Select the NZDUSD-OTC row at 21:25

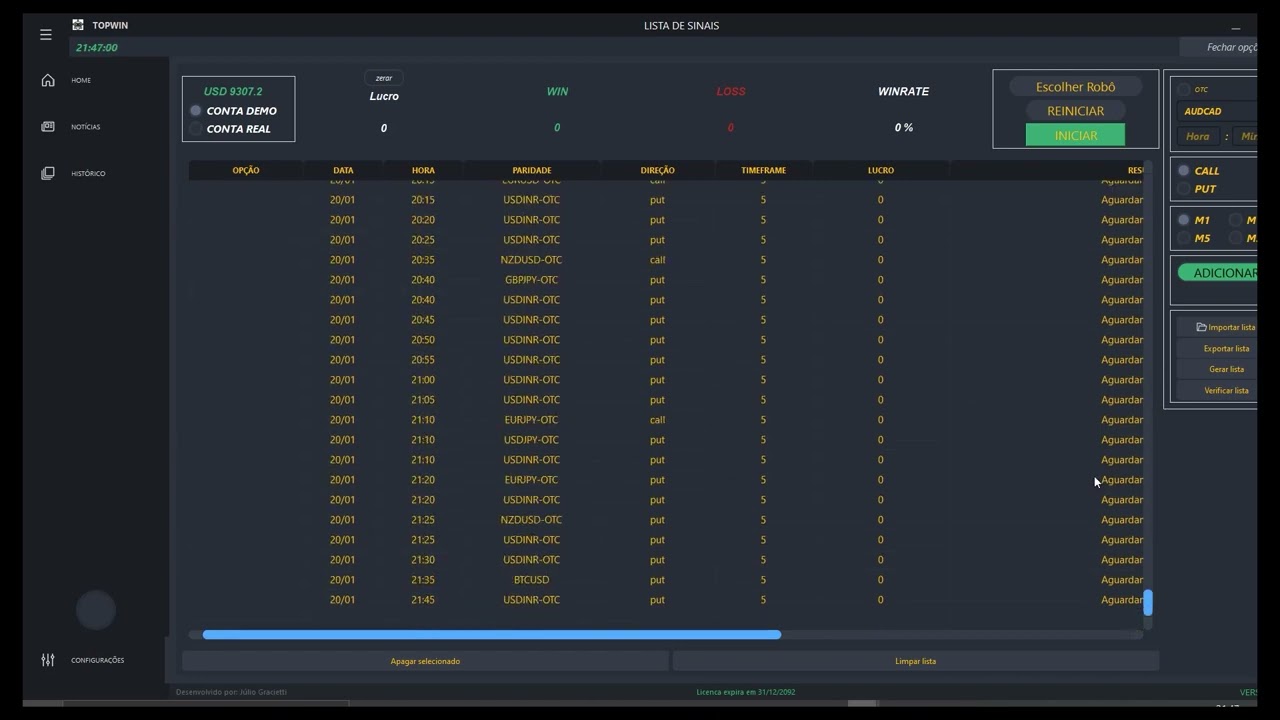pyautogui.click(x=666, y=520)
